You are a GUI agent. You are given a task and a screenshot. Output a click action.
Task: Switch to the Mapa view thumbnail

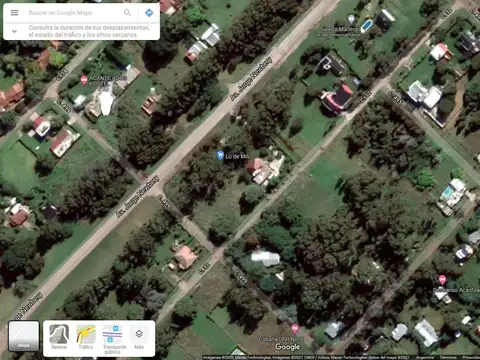coord(24,336)
